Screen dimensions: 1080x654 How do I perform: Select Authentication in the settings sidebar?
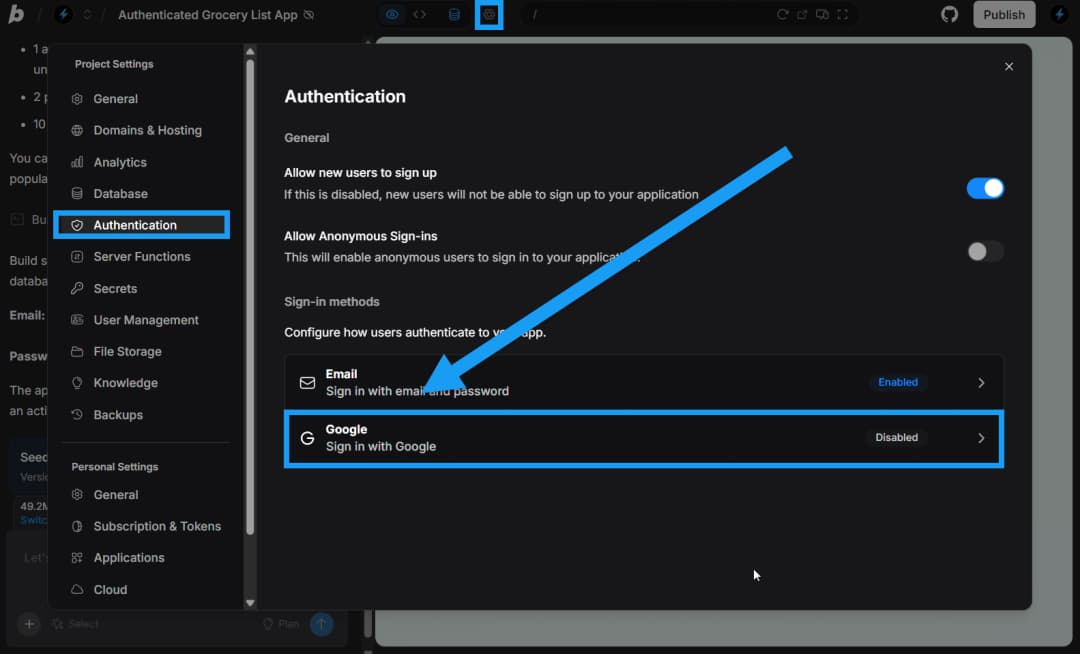point(141,225)
